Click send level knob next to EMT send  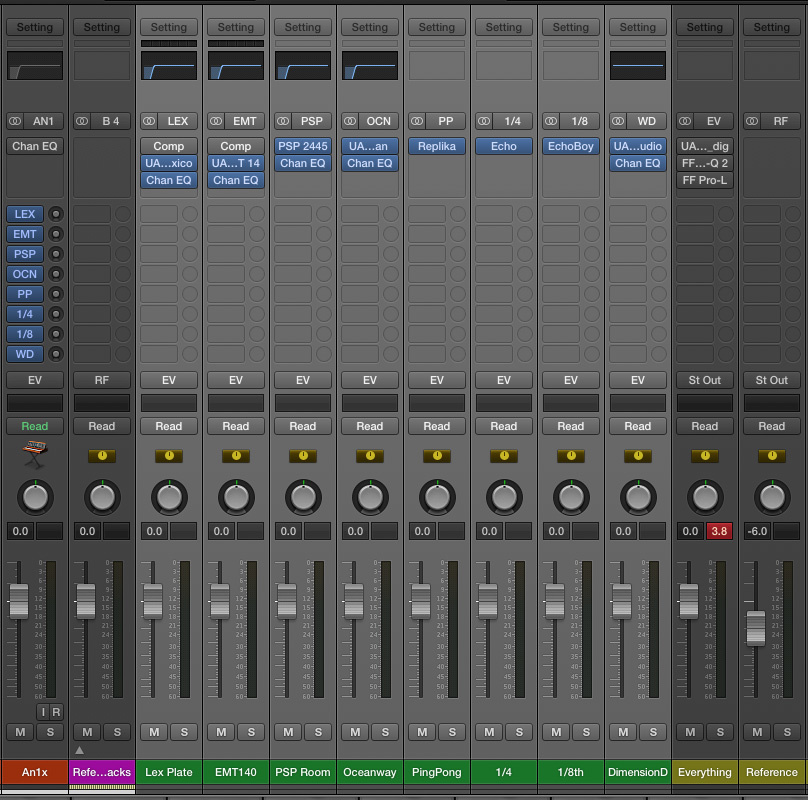(x=56, y=234)
